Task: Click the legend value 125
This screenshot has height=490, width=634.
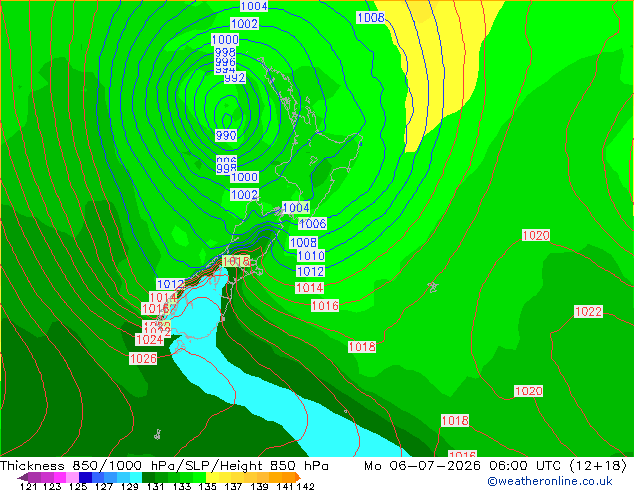Action: tap(78, 486)
